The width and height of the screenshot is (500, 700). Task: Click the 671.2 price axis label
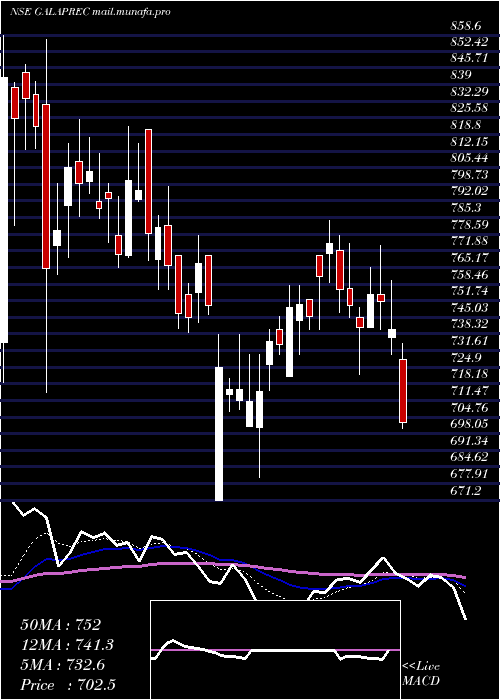click(x=467, y=491)
